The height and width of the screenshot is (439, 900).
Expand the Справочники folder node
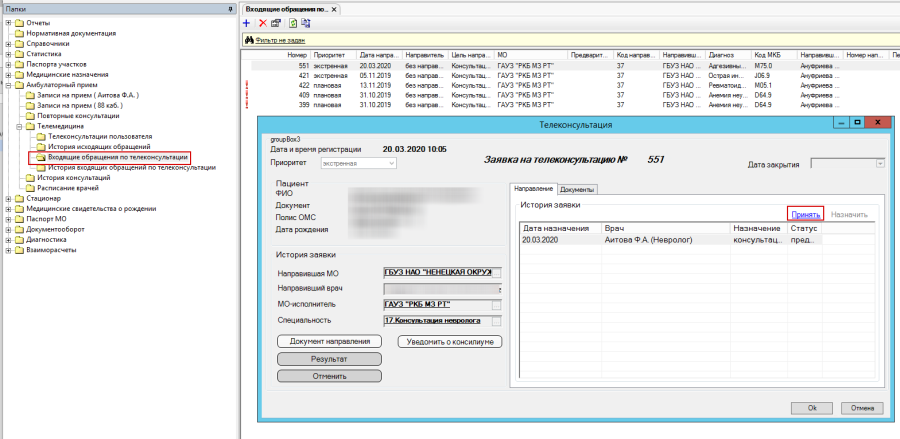[x=9, y=44]
